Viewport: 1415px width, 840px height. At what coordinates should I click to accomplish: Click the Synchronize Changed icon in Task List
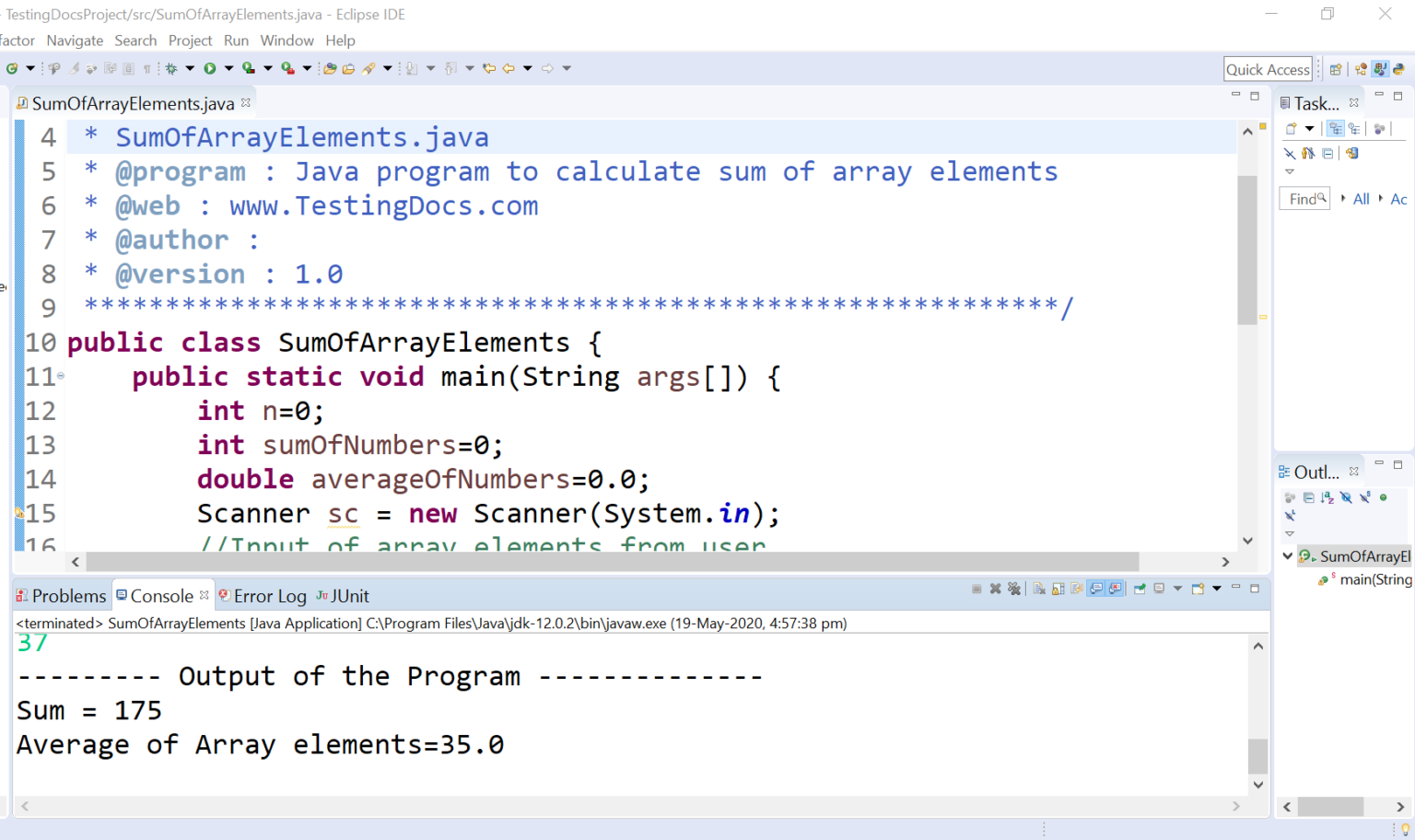1351,154
